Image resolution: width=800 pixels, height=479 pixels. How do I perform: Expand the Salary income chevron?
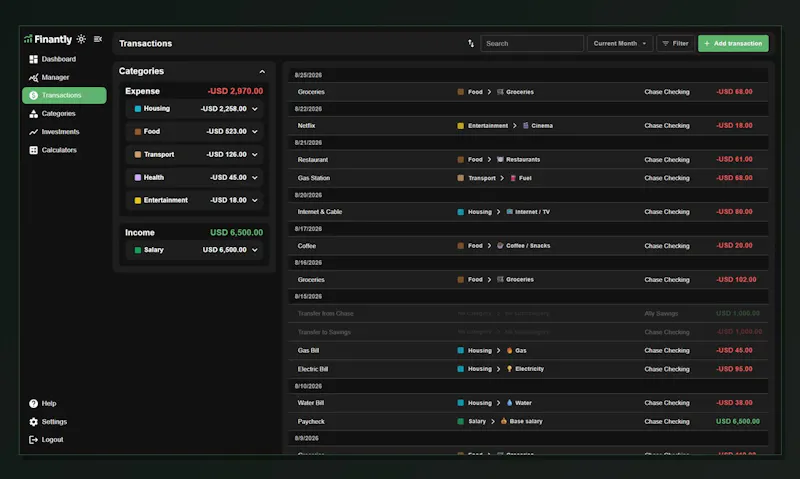(x=255, y=250)
